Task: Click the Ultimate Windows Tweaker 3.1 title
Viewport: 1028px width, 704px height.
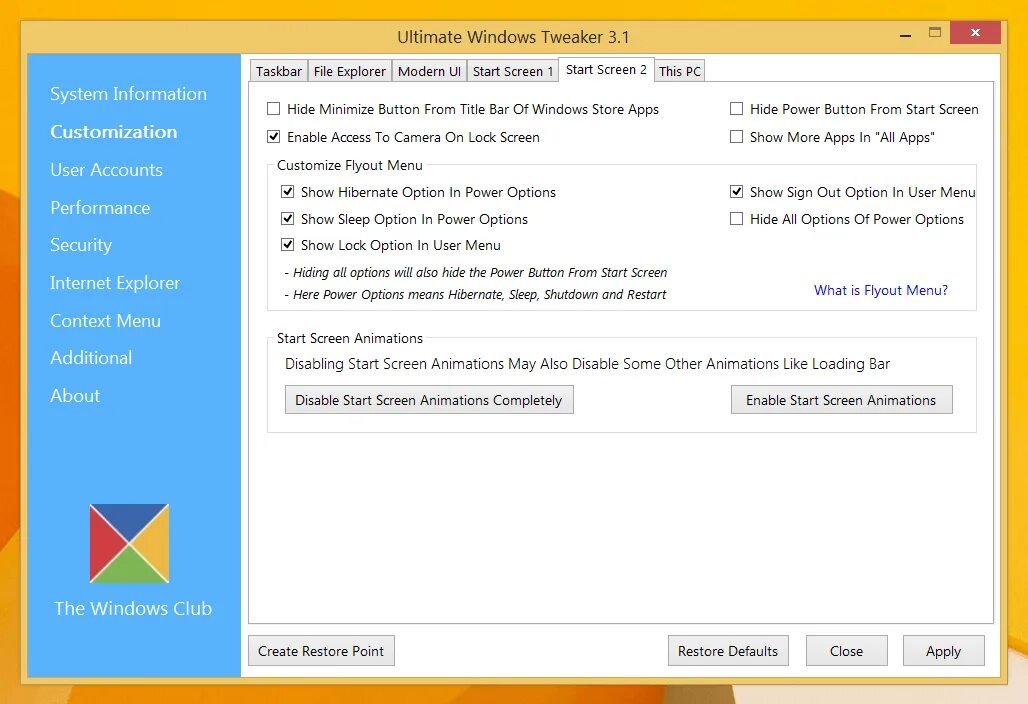Action: (x=513, y=37)
